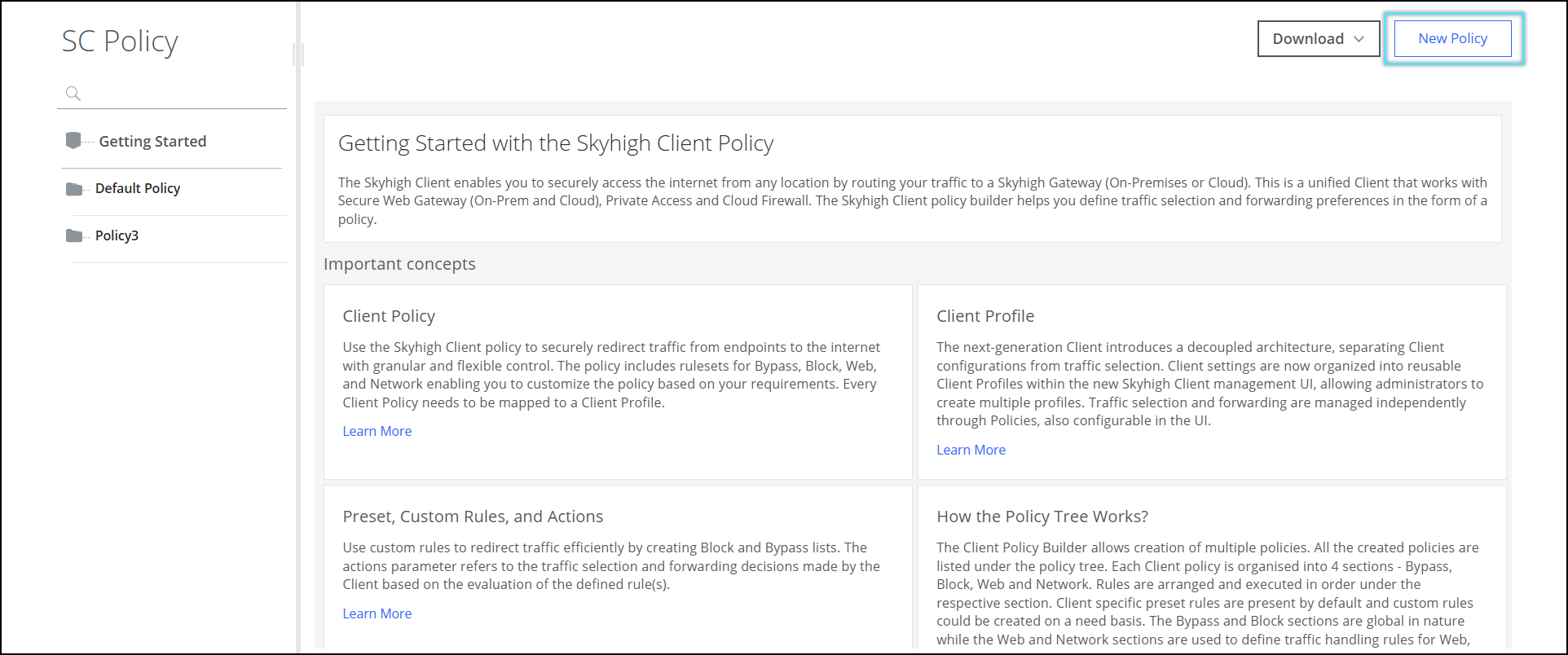Image resolution: width=1568 pixels, height=655 pixels.
Task: Focus the policy search input field
Action: (183, 94)
